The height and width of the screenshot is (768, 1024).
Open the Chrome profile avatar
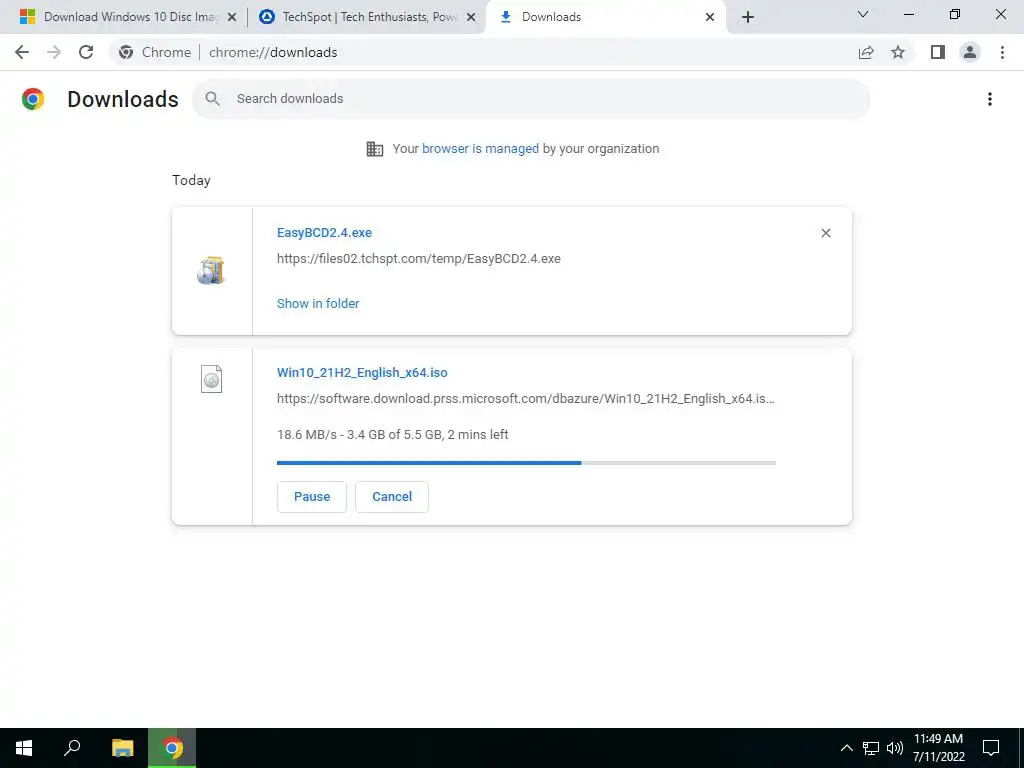[970, 52]
